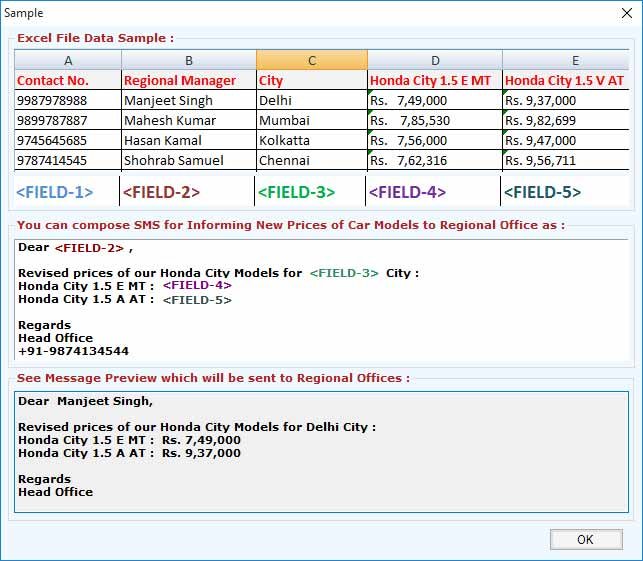Click the purple <FIELD-4> label under table
This screenshot has height=561, width=643.
(x=407, y=191)
